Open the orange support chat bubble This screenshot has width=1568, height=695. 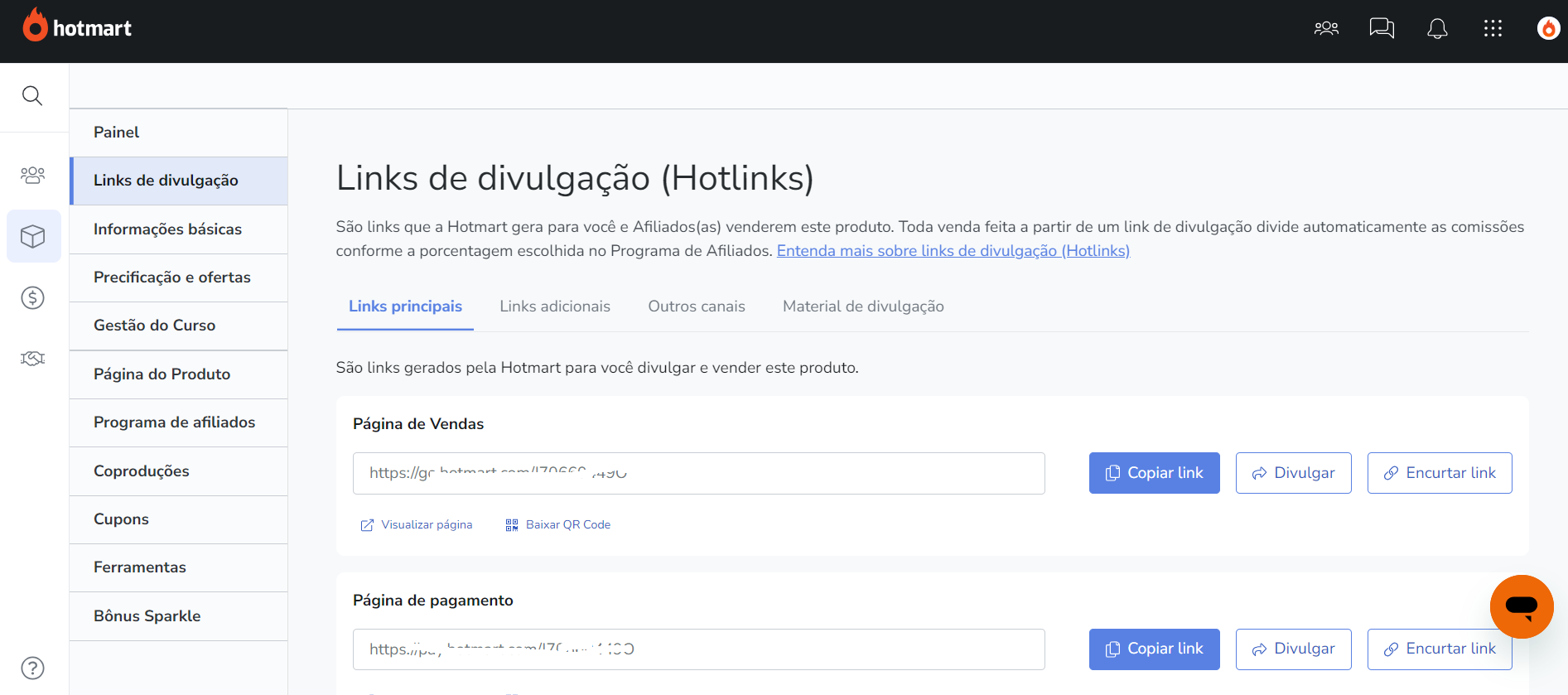pyautogui.click(x=1522, y=606)
